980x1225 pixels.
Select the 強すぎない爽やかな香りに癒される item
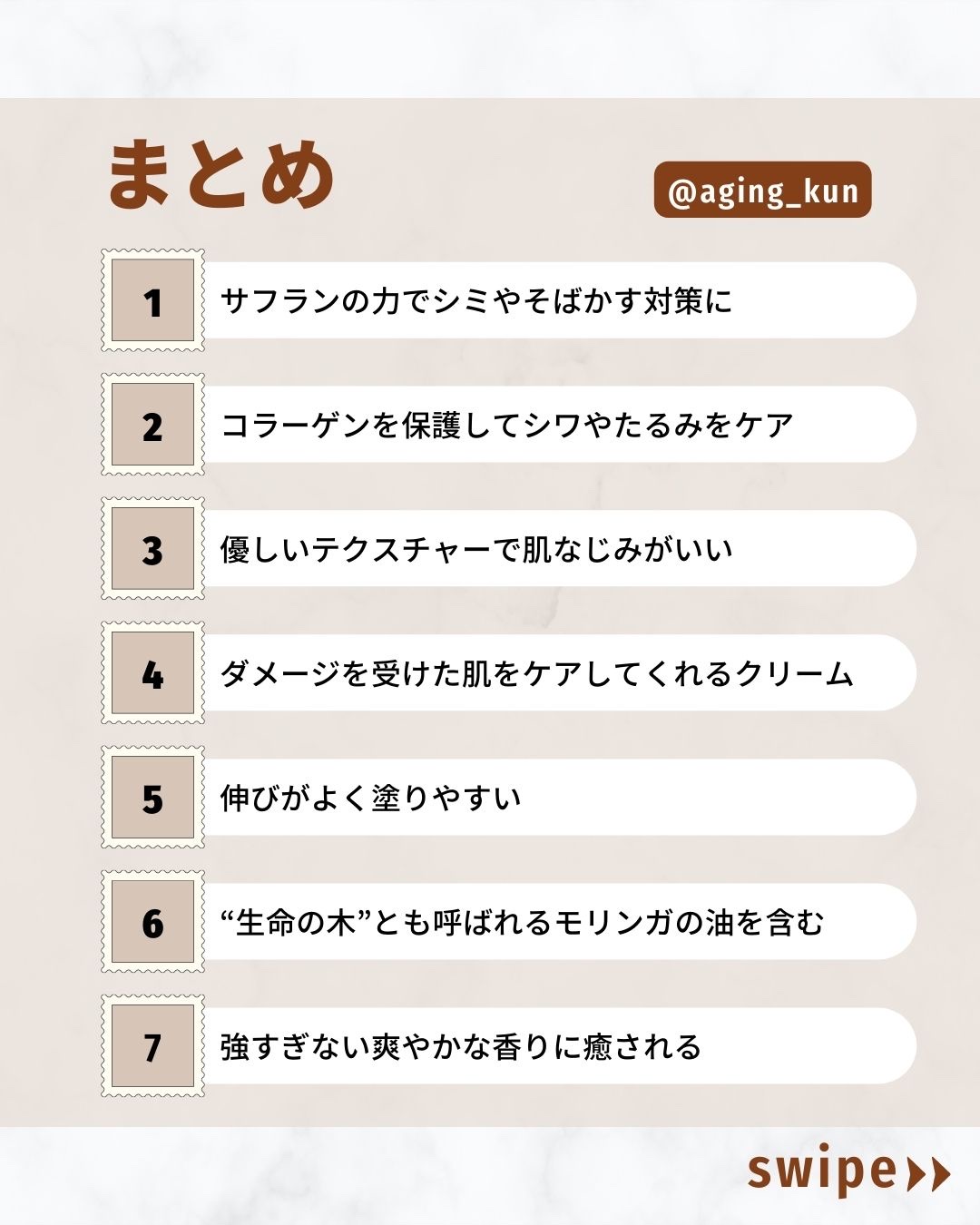(x=461, y=1047)
